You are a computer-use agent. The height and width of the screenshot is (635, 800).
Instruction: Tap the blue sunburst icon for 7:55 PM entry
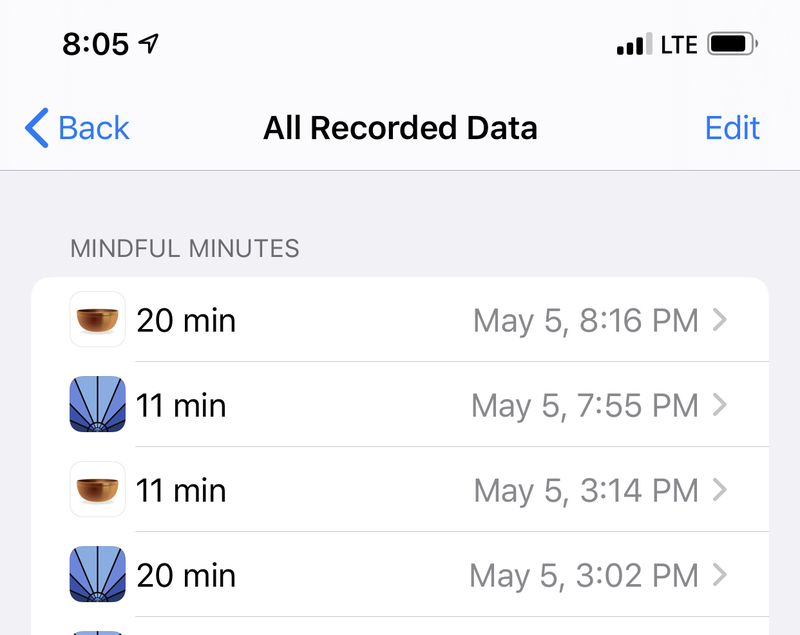(97, 404)
